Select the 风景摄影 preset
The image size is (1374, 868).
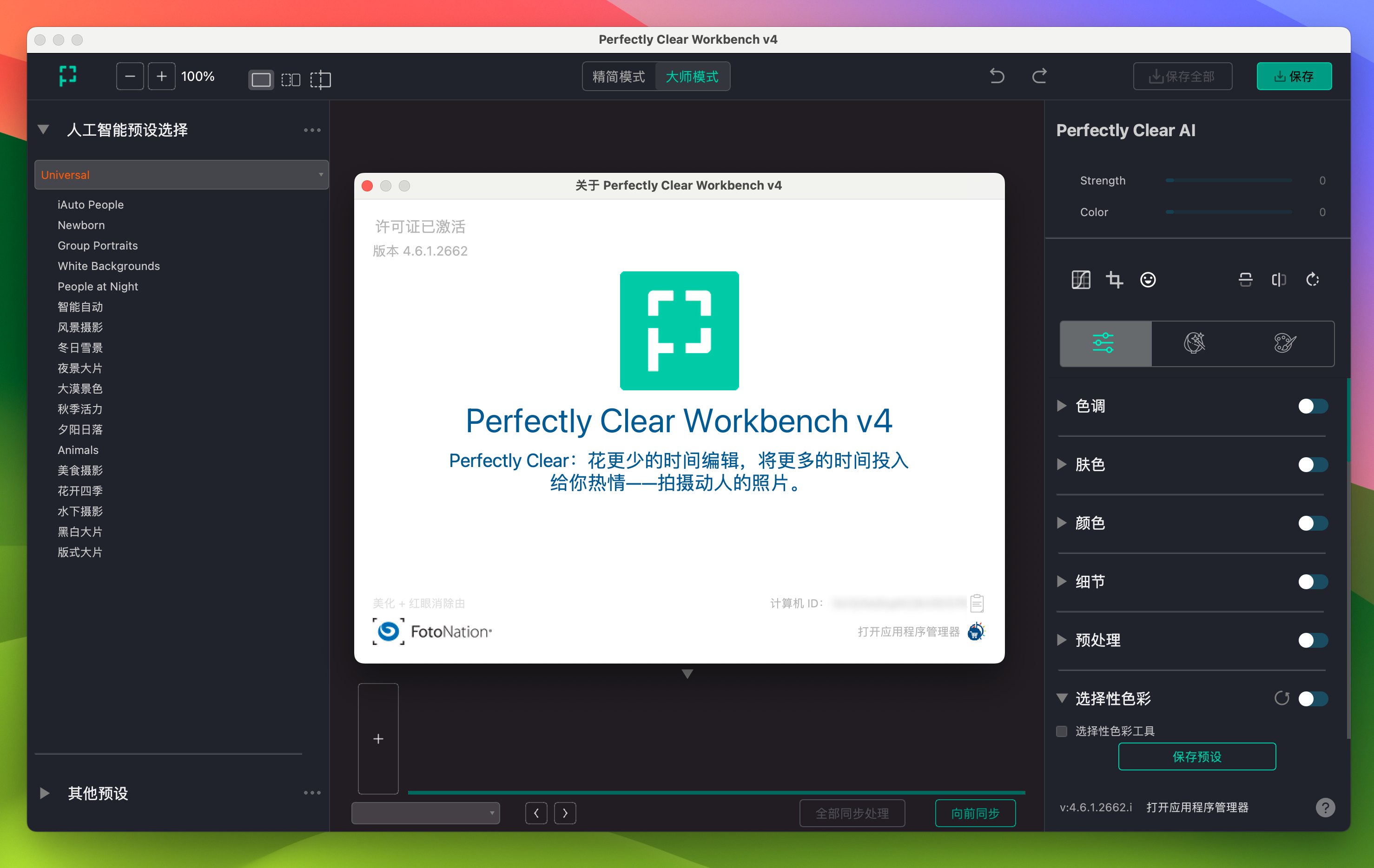click(80, 327)
